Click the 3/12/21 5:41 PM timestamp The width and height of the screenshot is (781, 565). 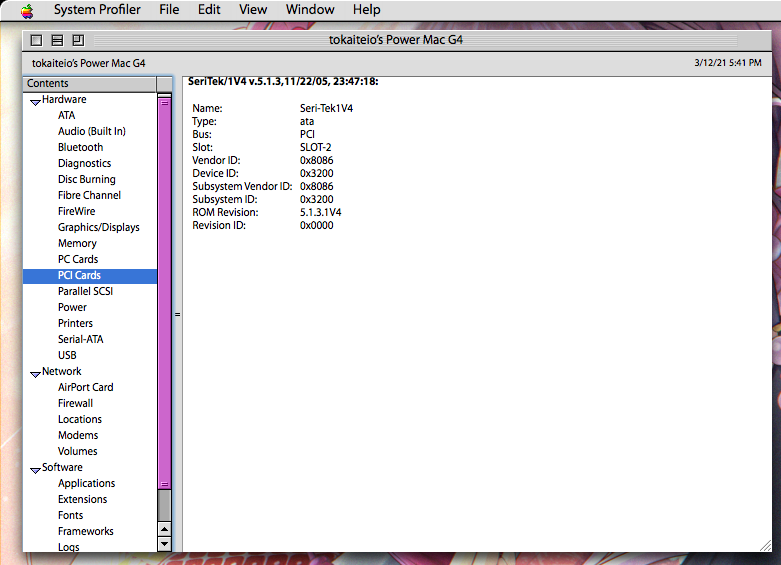coord(728,63)
